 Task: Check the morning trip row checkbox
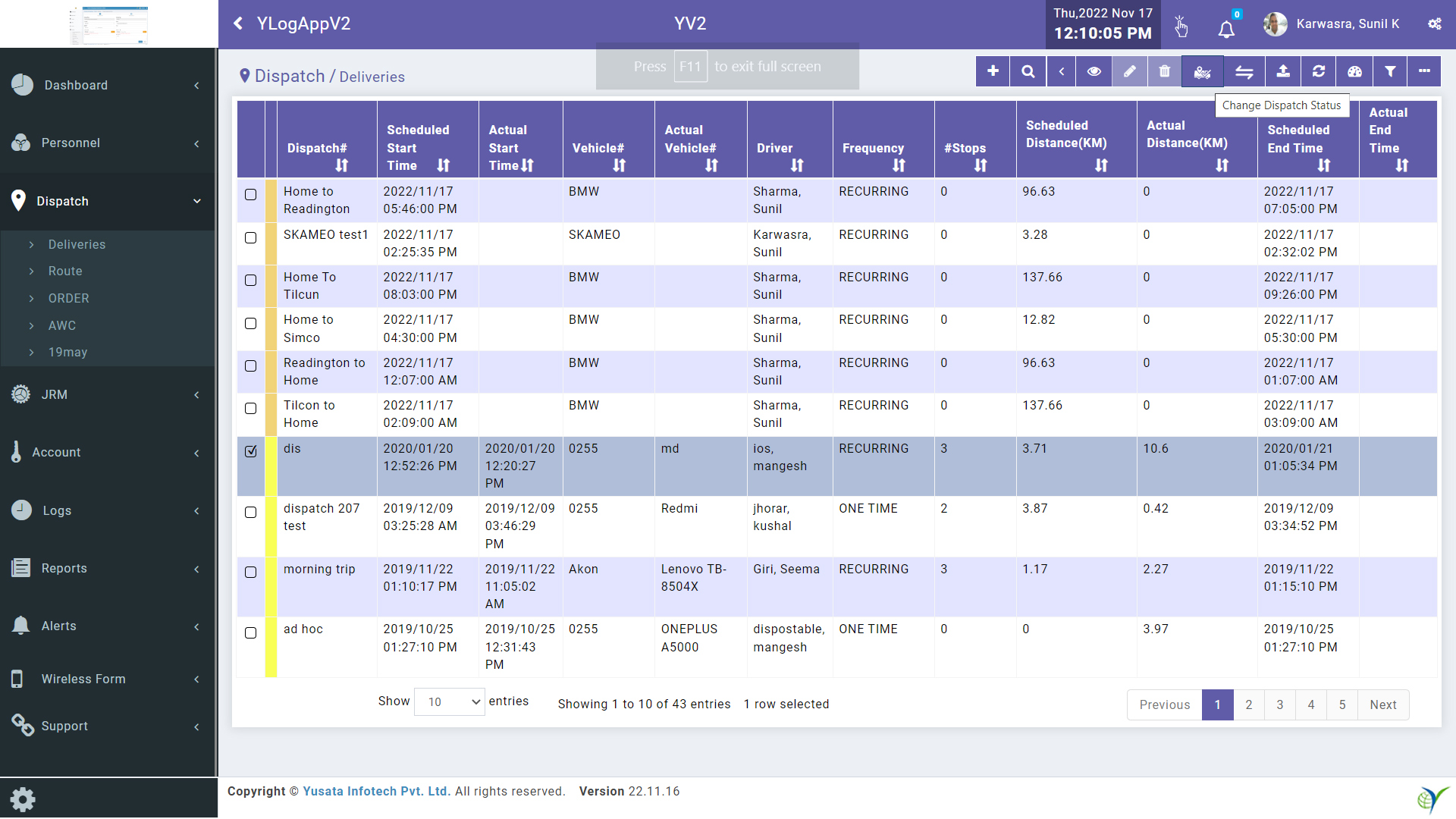tap(251, 573)
